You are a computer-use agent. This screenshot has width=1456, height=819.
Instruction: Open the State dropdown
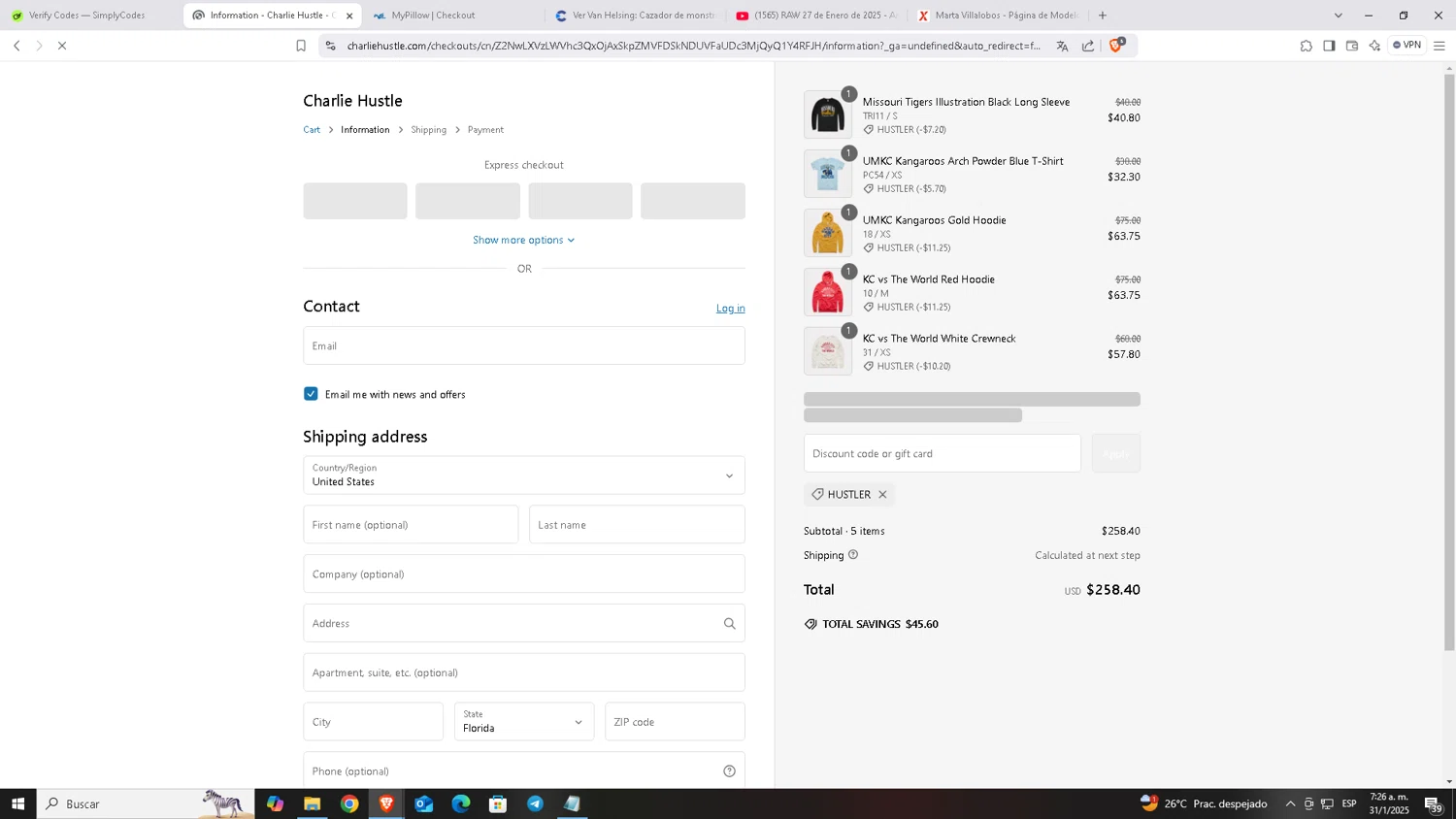(524, 722)
